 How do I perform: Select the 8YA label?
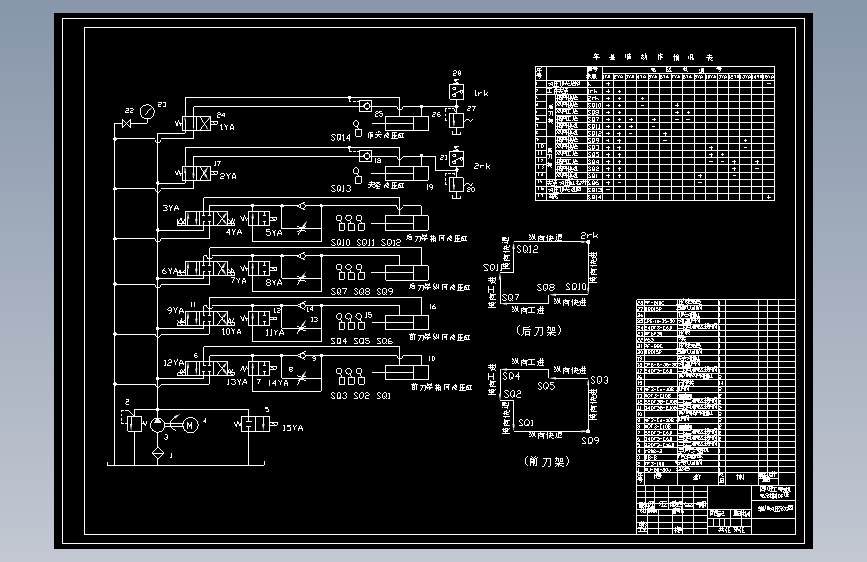click(274, 283)
